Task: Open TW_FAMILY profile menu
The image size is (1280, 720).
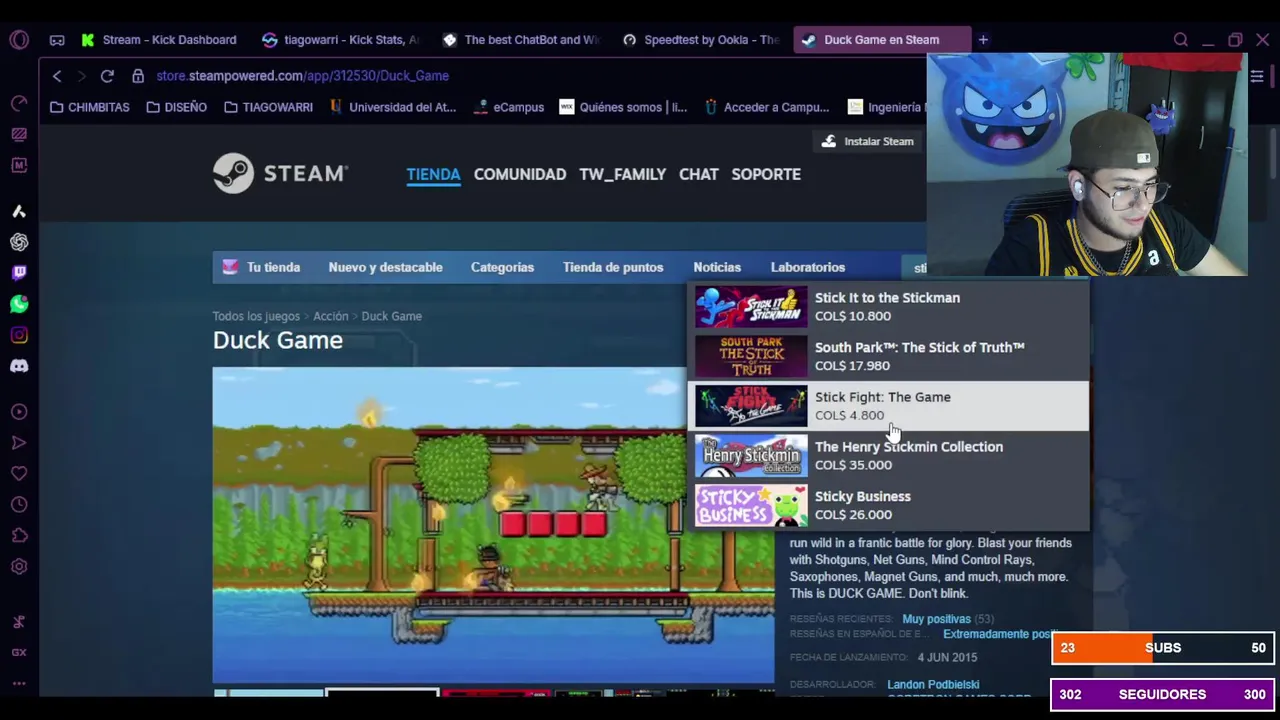Action: [x=622, y=174]
